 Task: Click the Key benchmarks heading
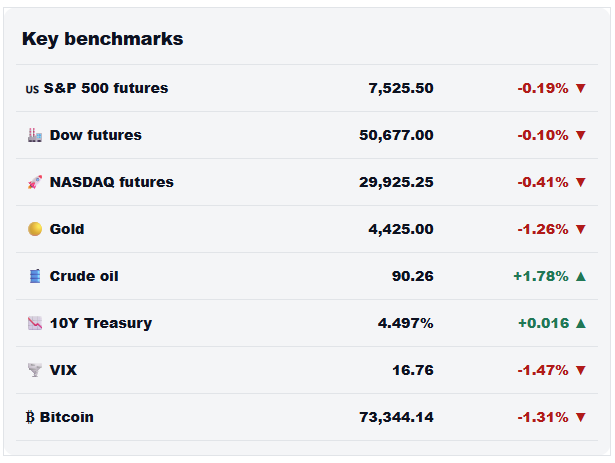pyautogui.click(x=103, y=39)
